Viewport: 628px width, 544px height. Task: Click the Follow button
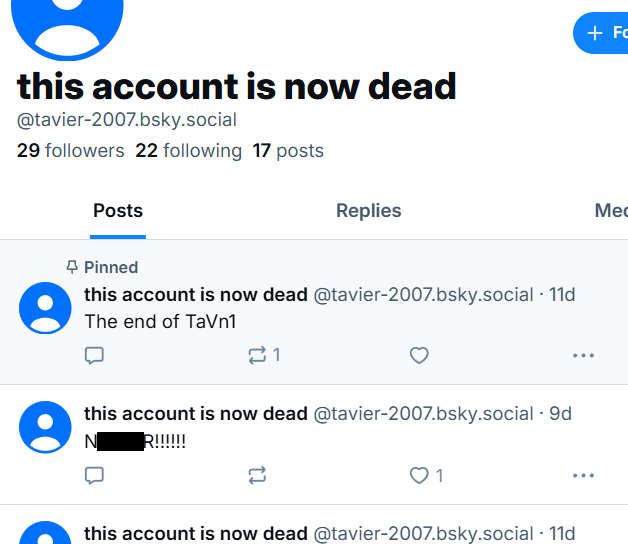click(x=602, y=33)
